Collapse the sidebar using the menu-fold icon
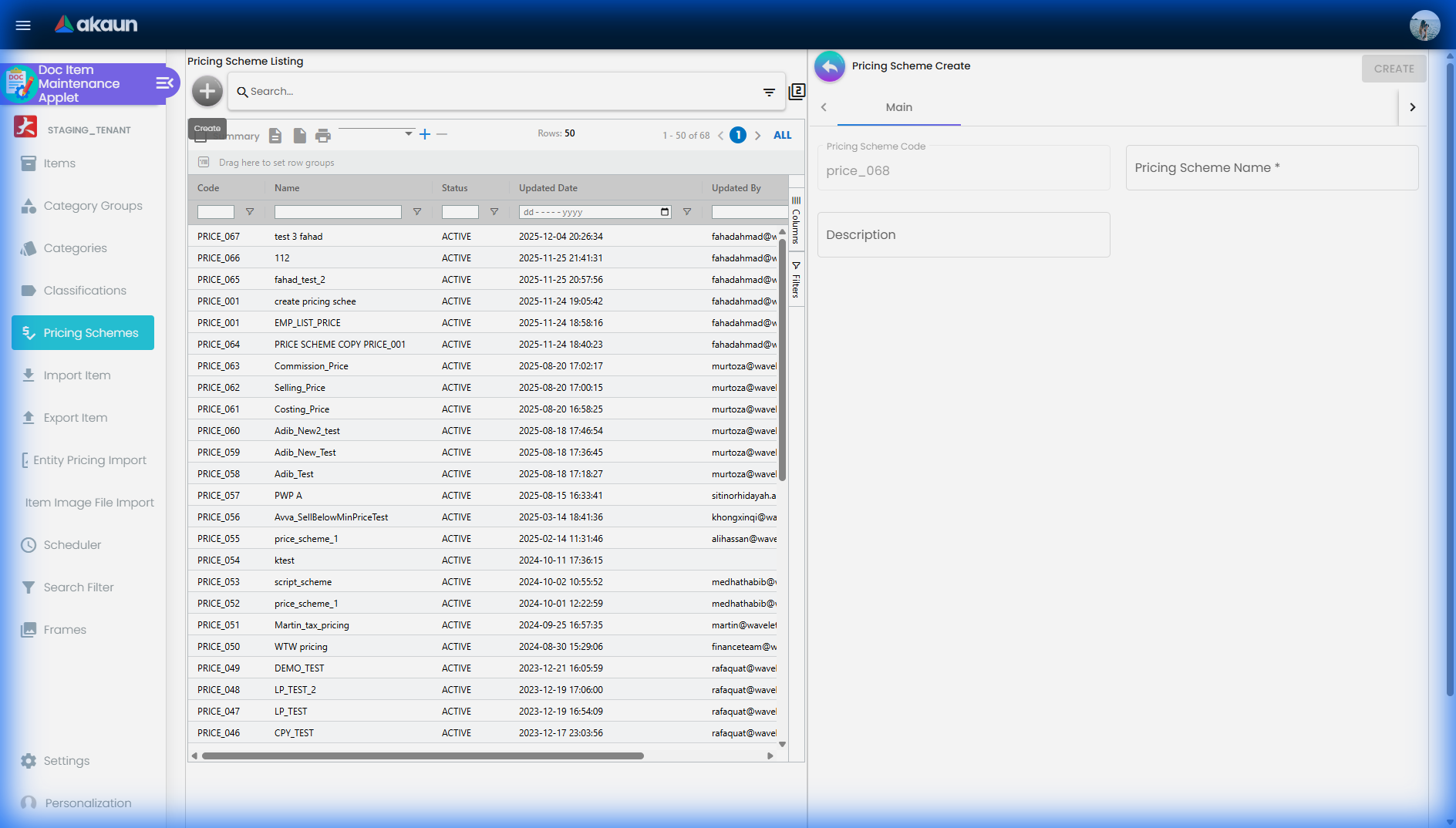 pyautogui.click(x=164, y=83)
